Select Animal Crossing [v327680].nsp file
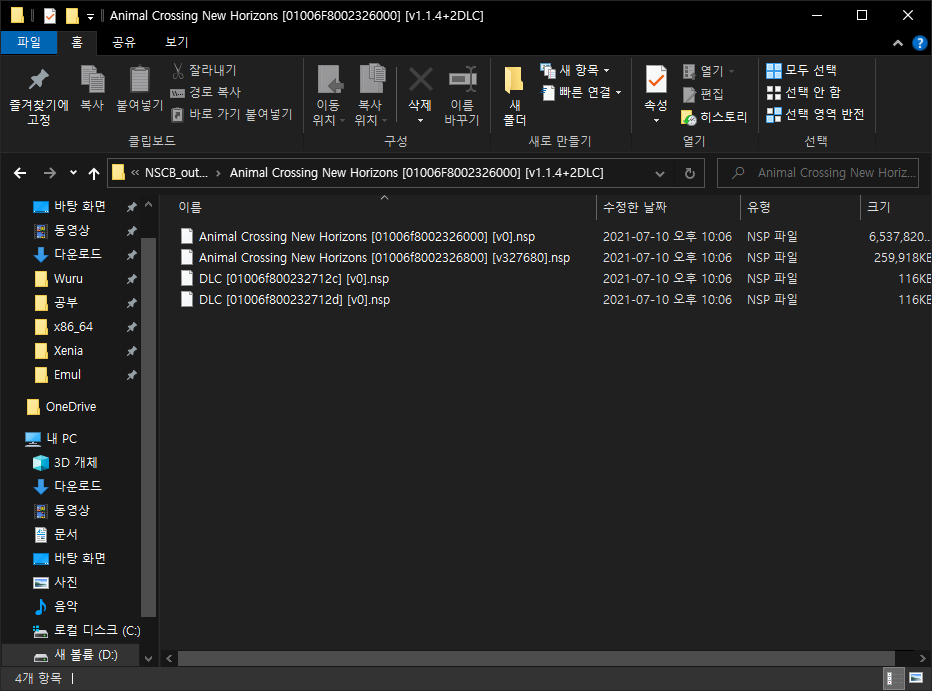Screen dimensions: 932x691 [x=384, y=258]
